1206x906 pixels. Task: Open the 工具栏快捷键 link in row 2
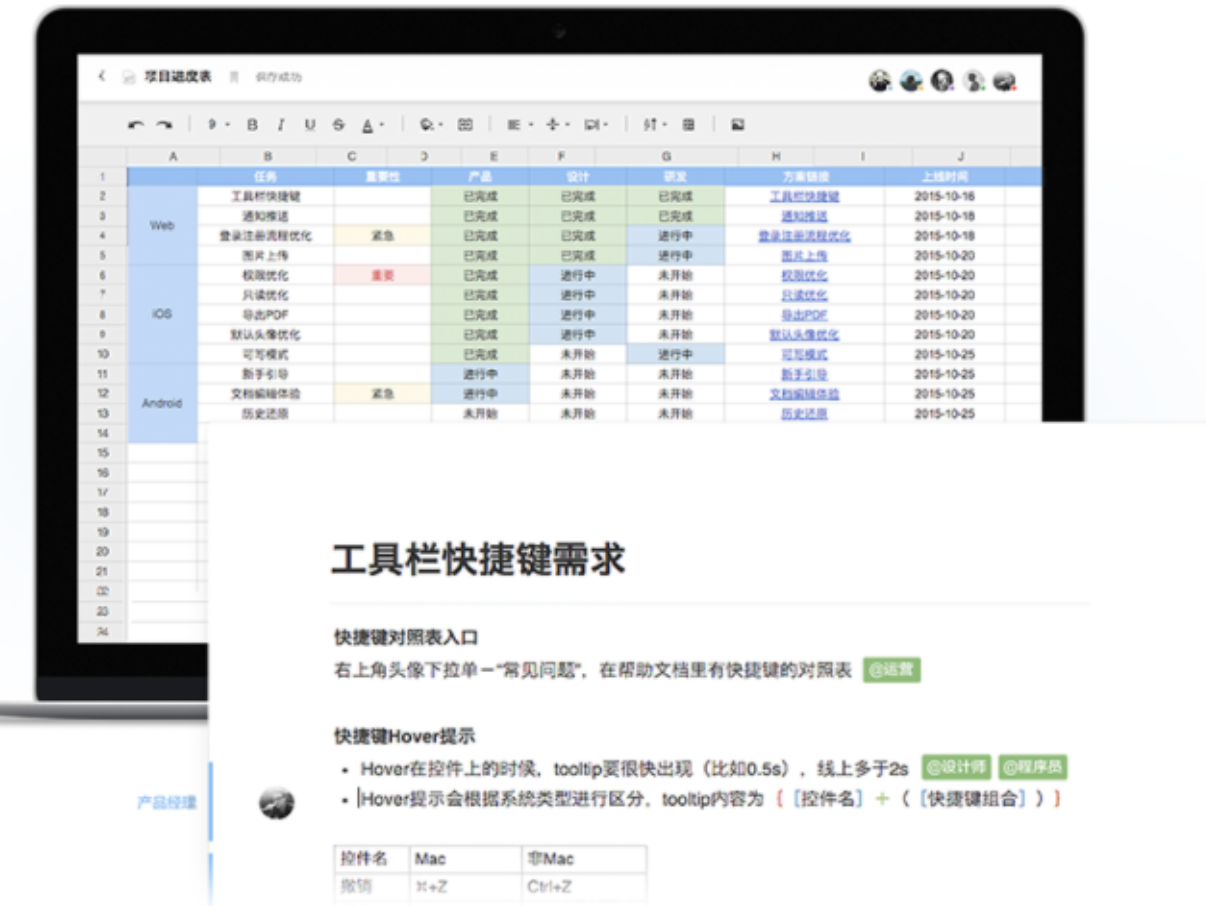(x=804, y=197)
